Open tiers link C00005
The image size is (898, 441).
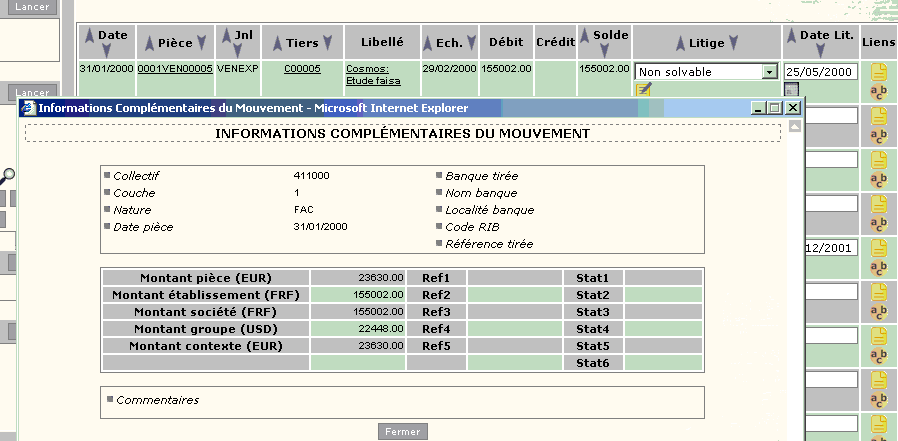click(x=302, y=69)
